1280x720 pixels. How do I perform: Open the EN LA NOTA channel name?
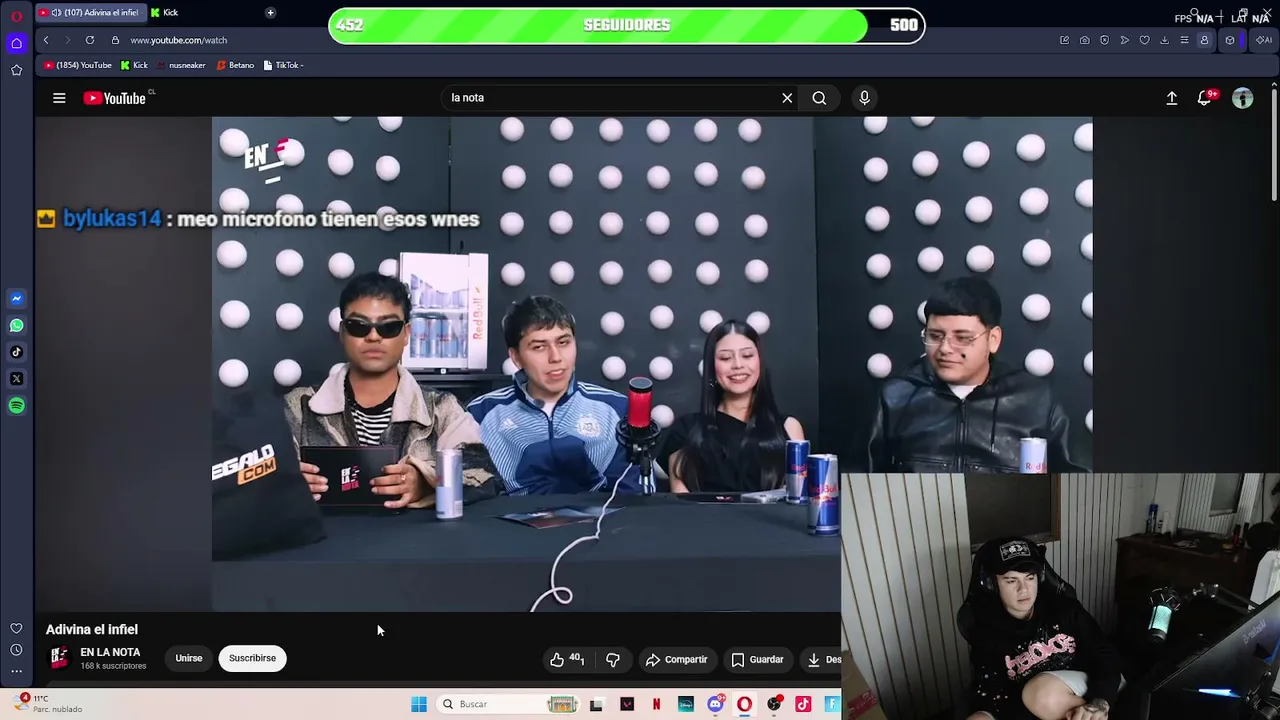click(110, 652)
